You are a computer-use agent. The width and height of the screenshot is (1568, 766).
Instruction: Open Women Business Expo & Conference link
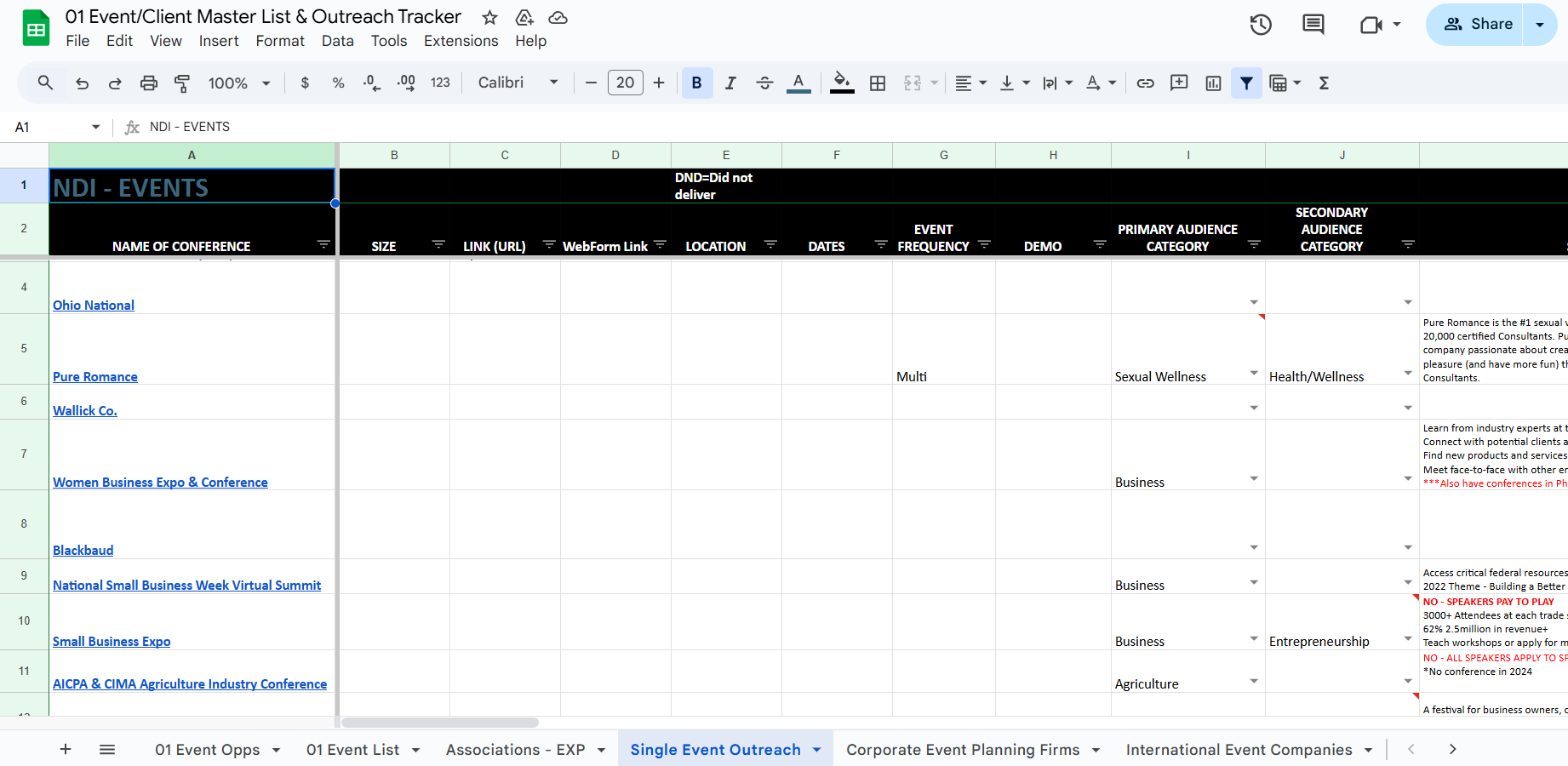coord(160,482)
